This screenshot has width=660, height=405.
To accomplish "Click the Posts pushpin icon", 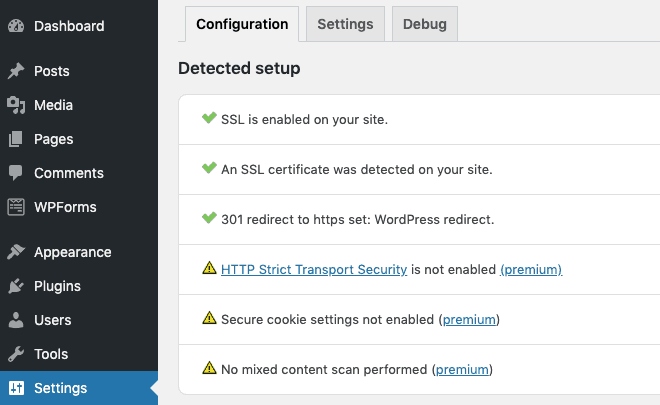I will point(16,71).
